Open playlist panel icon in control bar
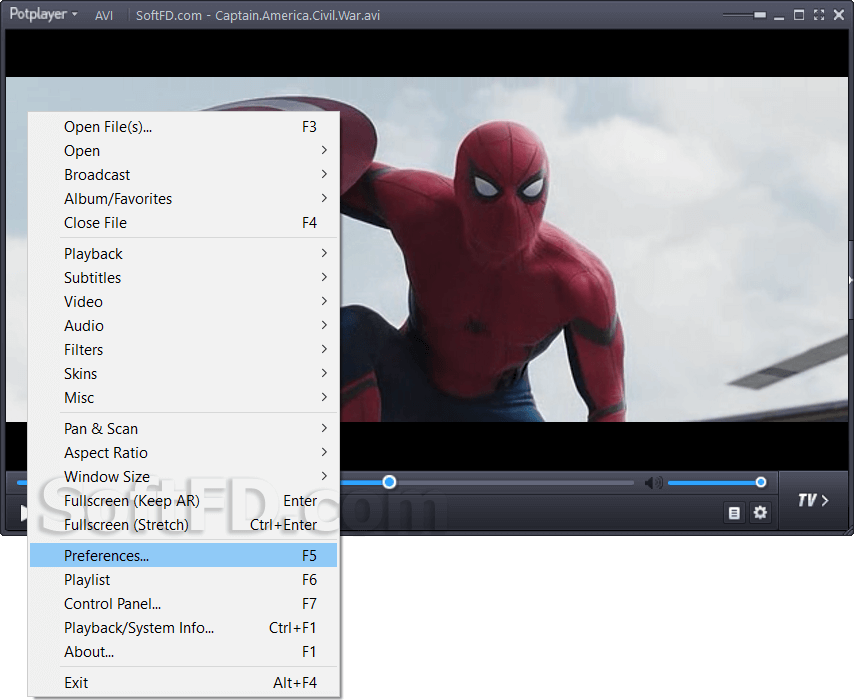Image resolution: width=854 pixels, height=700 pixels. 734,513
